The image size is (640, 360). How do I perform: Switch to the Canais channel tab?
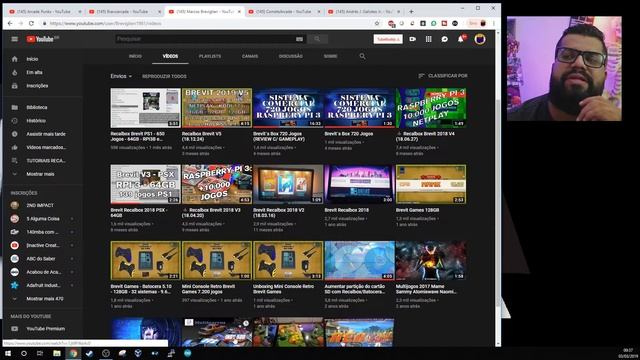pos(250,56)
